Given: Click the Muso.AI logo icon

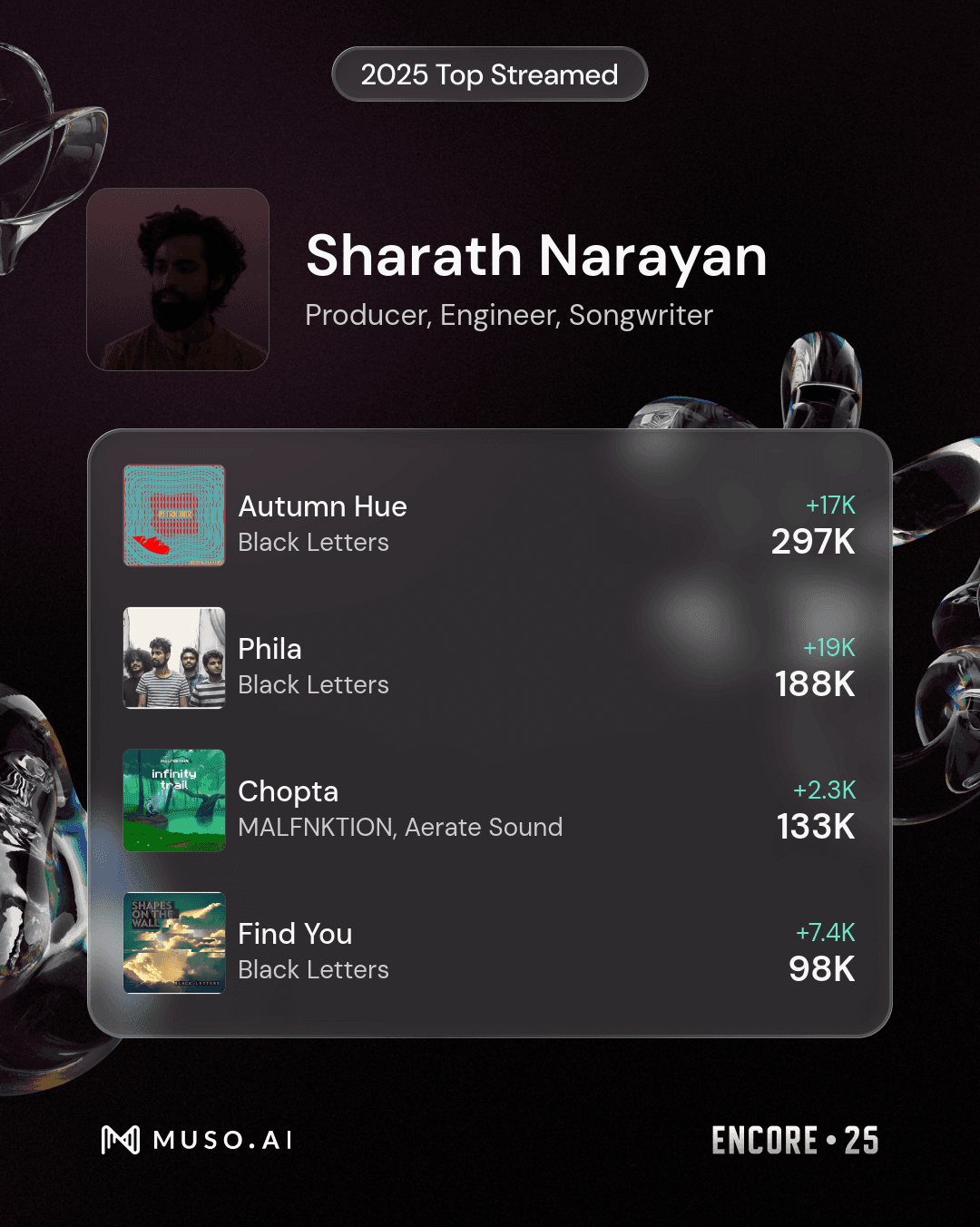Looking at the screenshot, I should pyautogui.click(x=121, y=1140).
